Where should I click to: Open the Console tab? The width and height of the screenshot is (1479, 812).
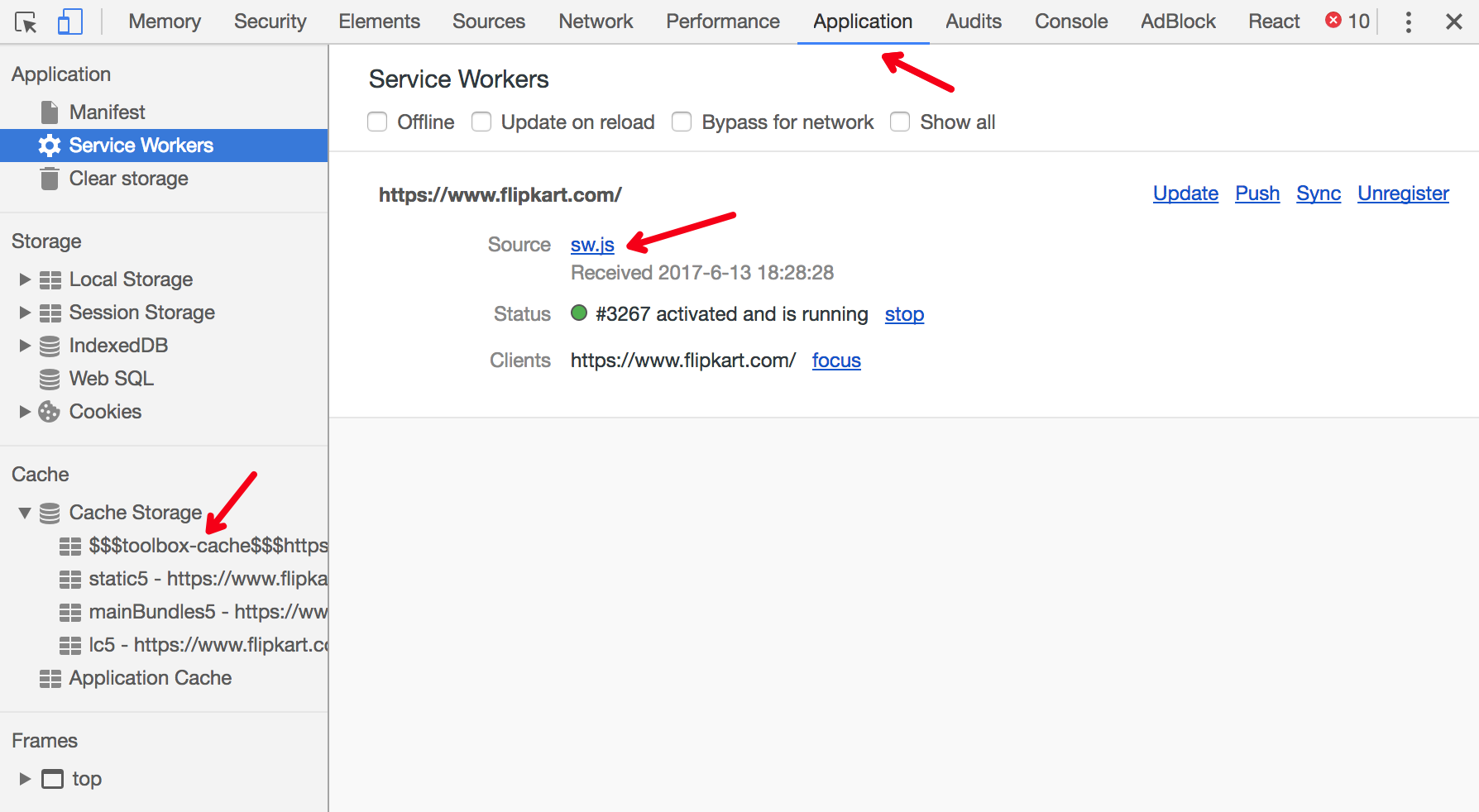point(1071,21)
